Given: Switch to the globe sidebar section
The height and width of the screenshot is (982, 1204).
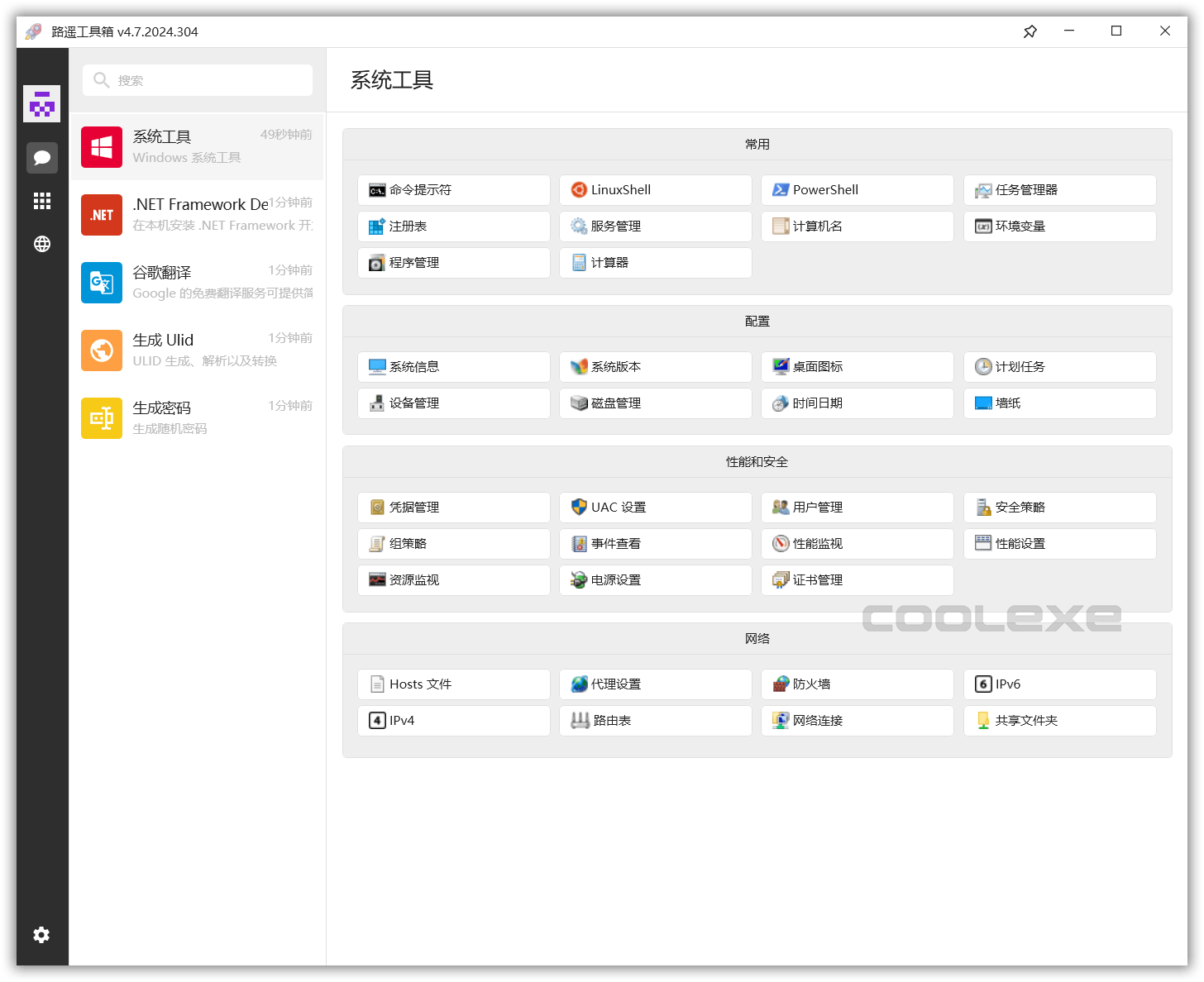Looking at the screenshot, I should (x=41, y=244).
